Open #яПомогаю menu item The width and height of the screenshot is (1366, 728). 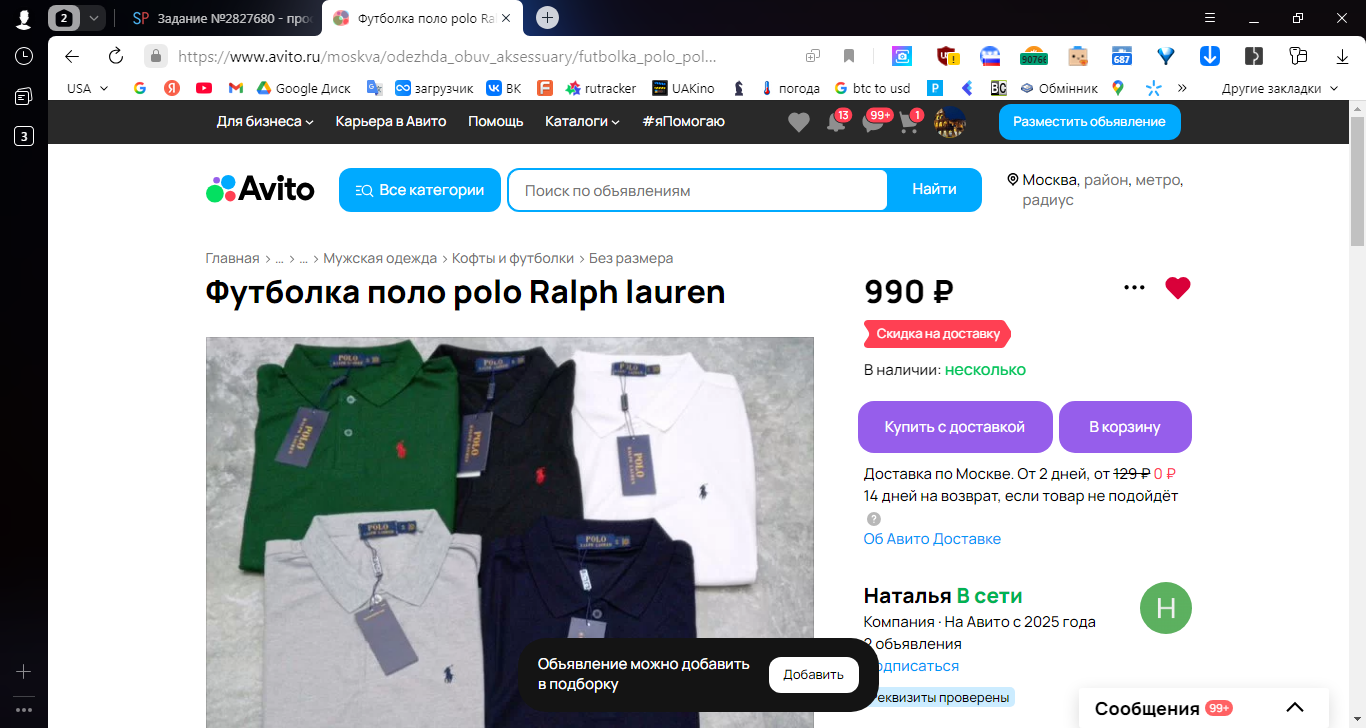point(684,121)
